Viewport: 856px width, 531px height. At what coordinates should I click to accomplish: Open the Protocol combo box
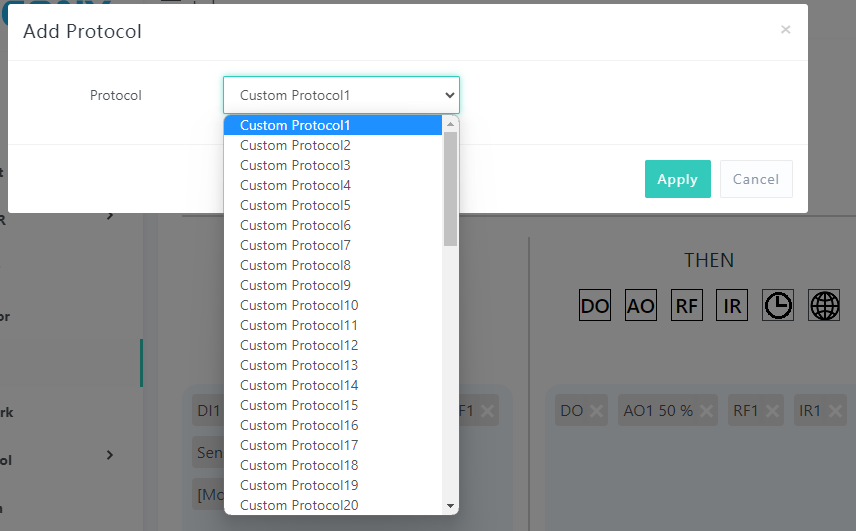[x=341, y=95]
